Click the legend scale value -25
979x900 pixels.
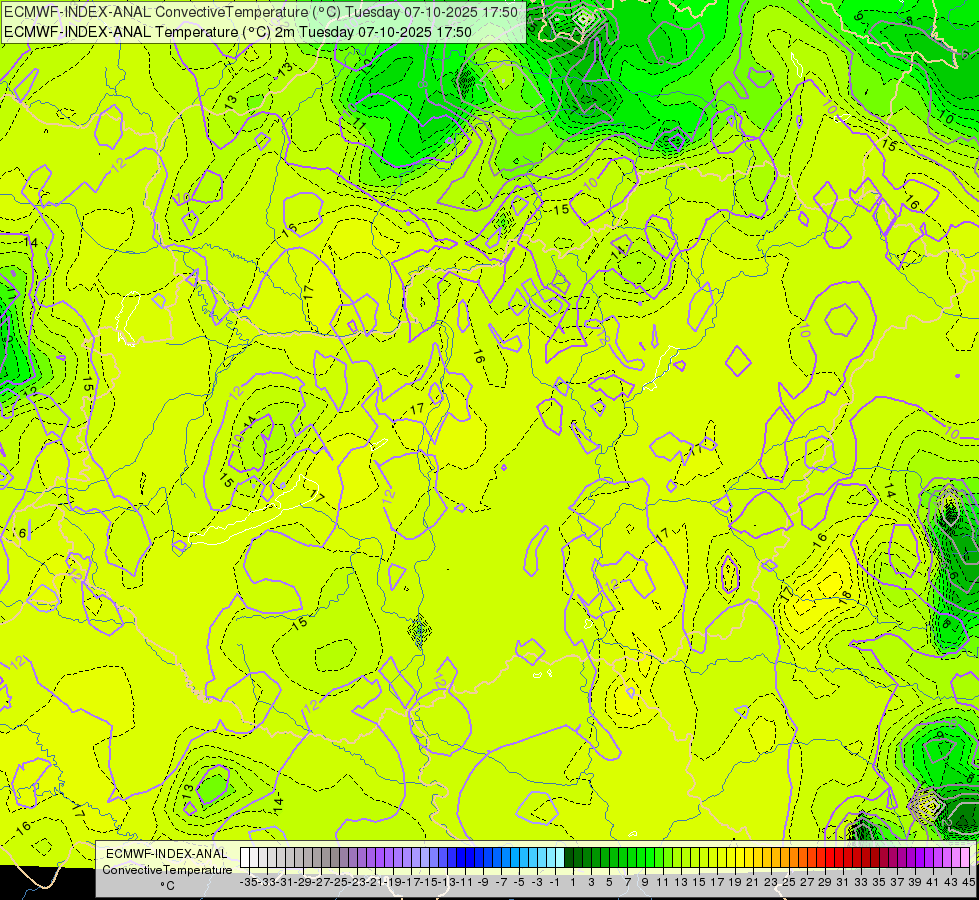[x=340, y=883]
